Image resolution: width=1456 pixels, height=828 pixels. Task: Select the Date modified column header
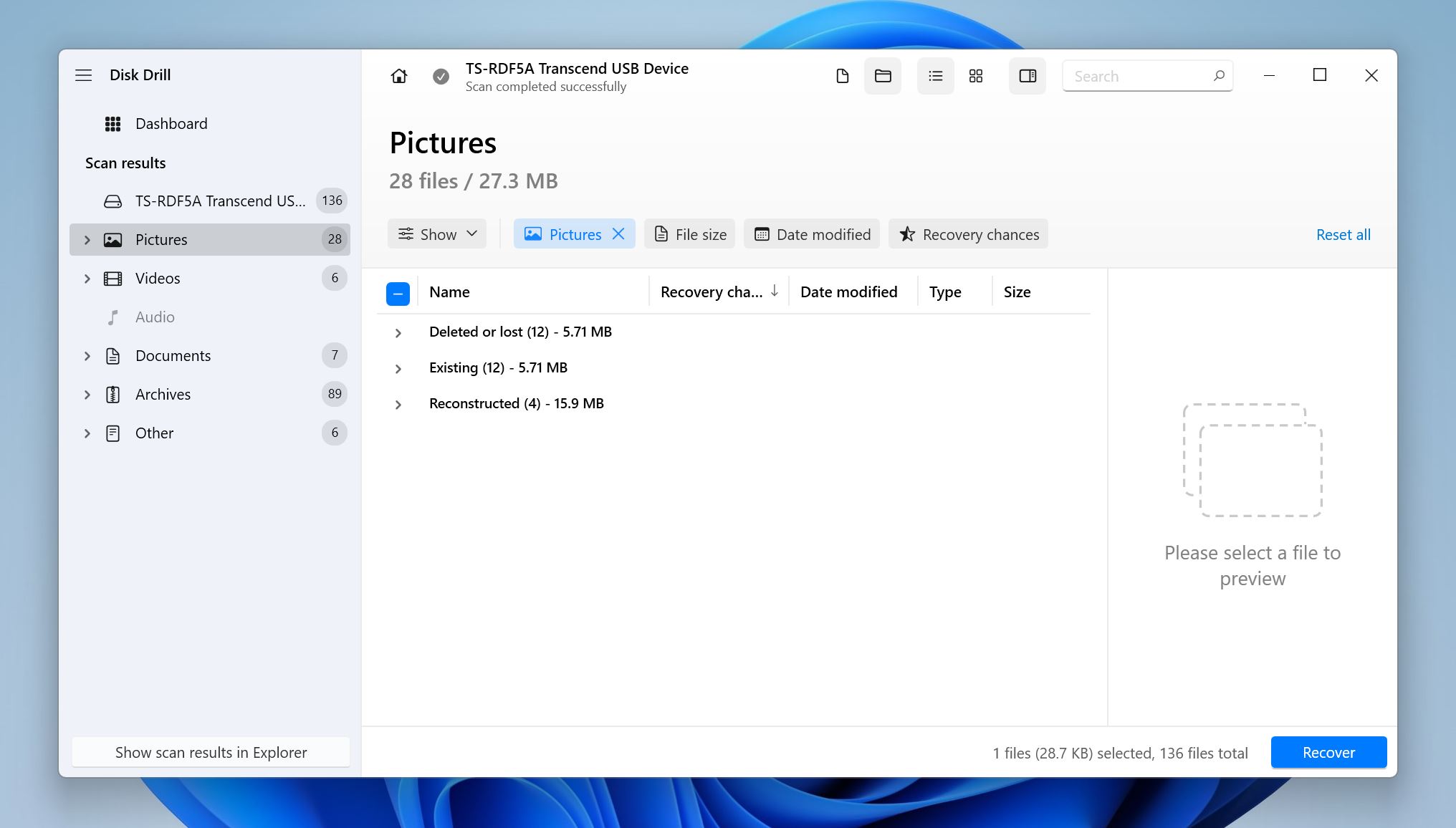click(x=849, y=291)
